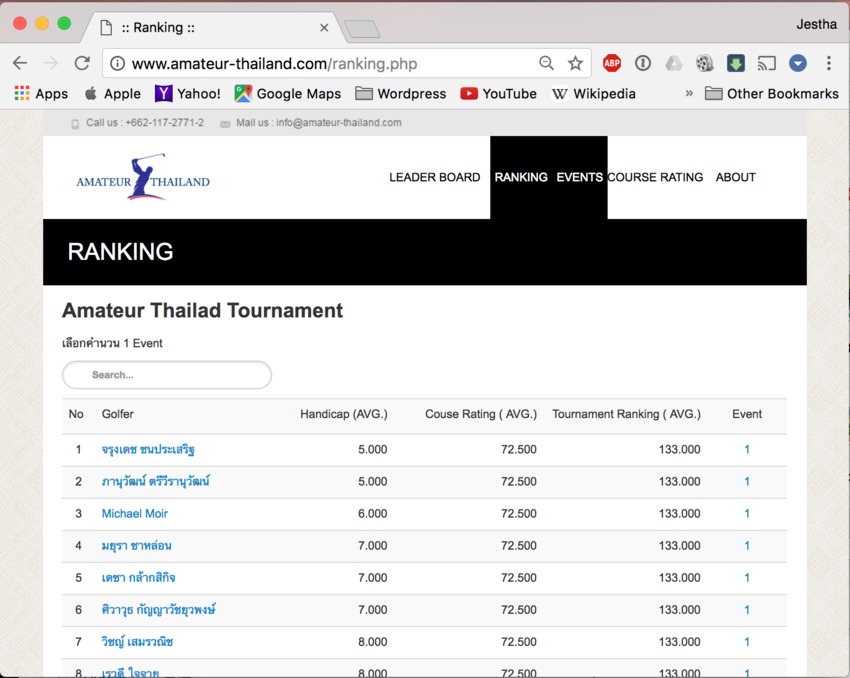Viewport: 850px width, 678px height.
Task: Click the Event 1 link for Michael Moir
Action: click(x=746, y=513)
